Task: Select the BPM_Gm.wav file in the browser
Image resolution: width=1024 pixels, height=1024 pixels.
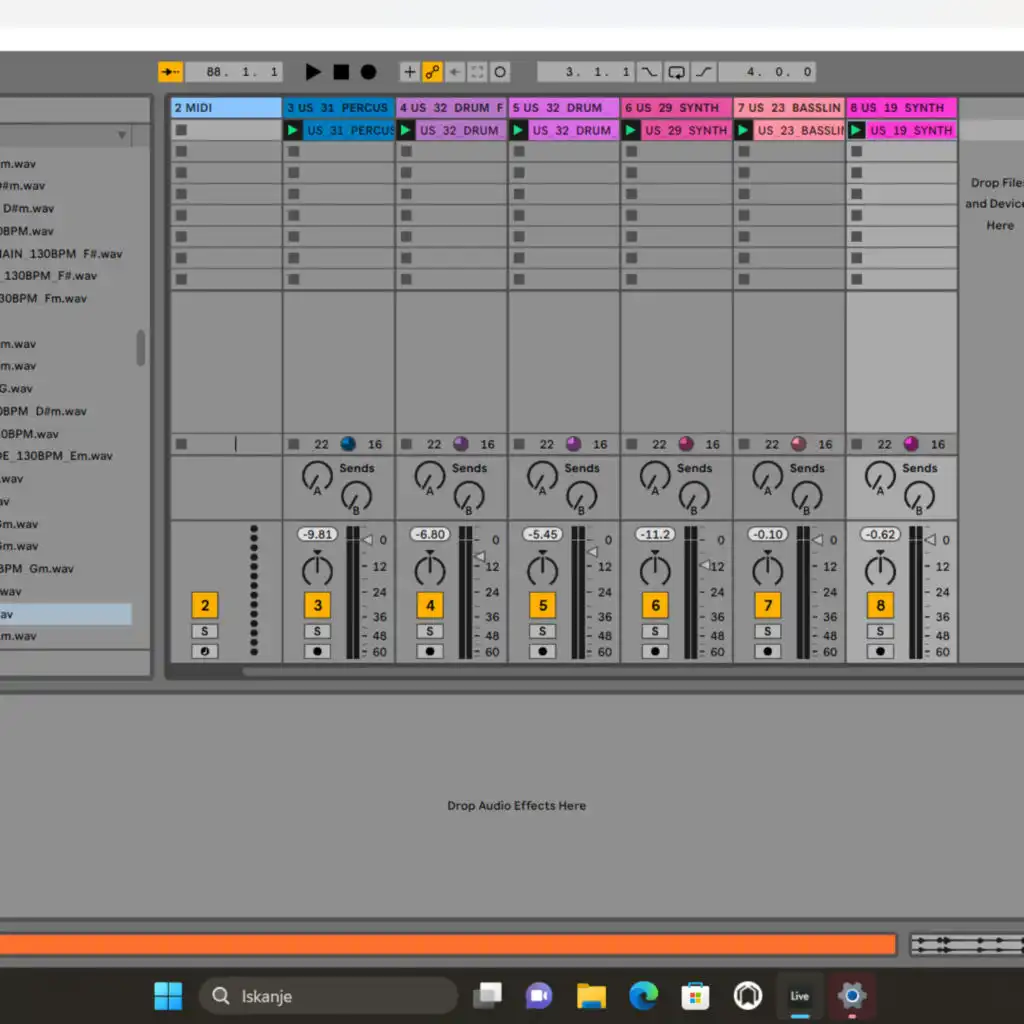Action: [37, 569]
